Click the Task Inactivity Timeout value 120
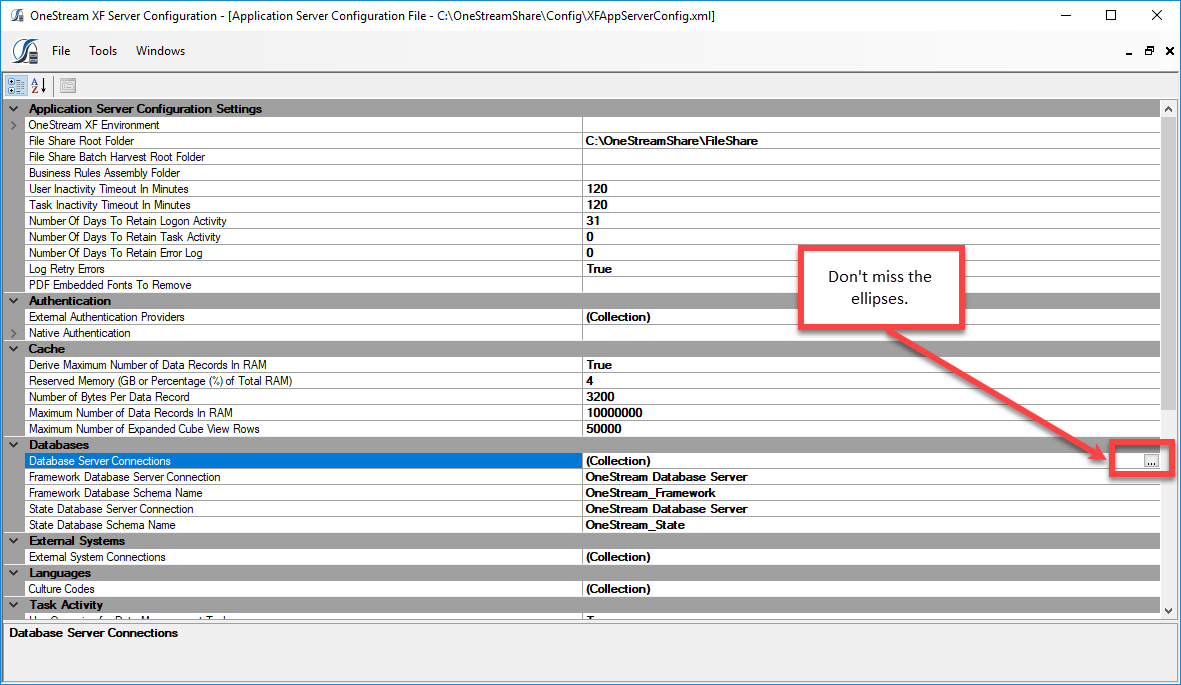Image resolution: width=1181 pixels, height=685 pixels. pyautogui.click(x=597, y=205)
